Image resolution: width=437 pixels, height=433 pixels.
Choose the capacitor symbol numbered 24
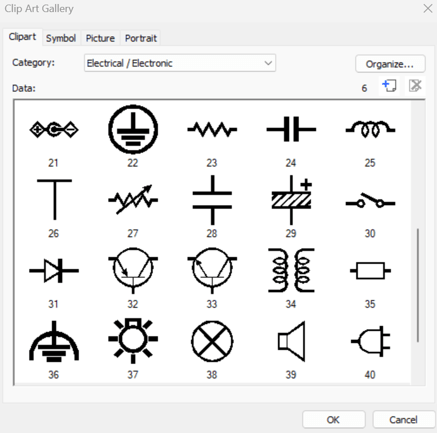[x=291, y=129]
